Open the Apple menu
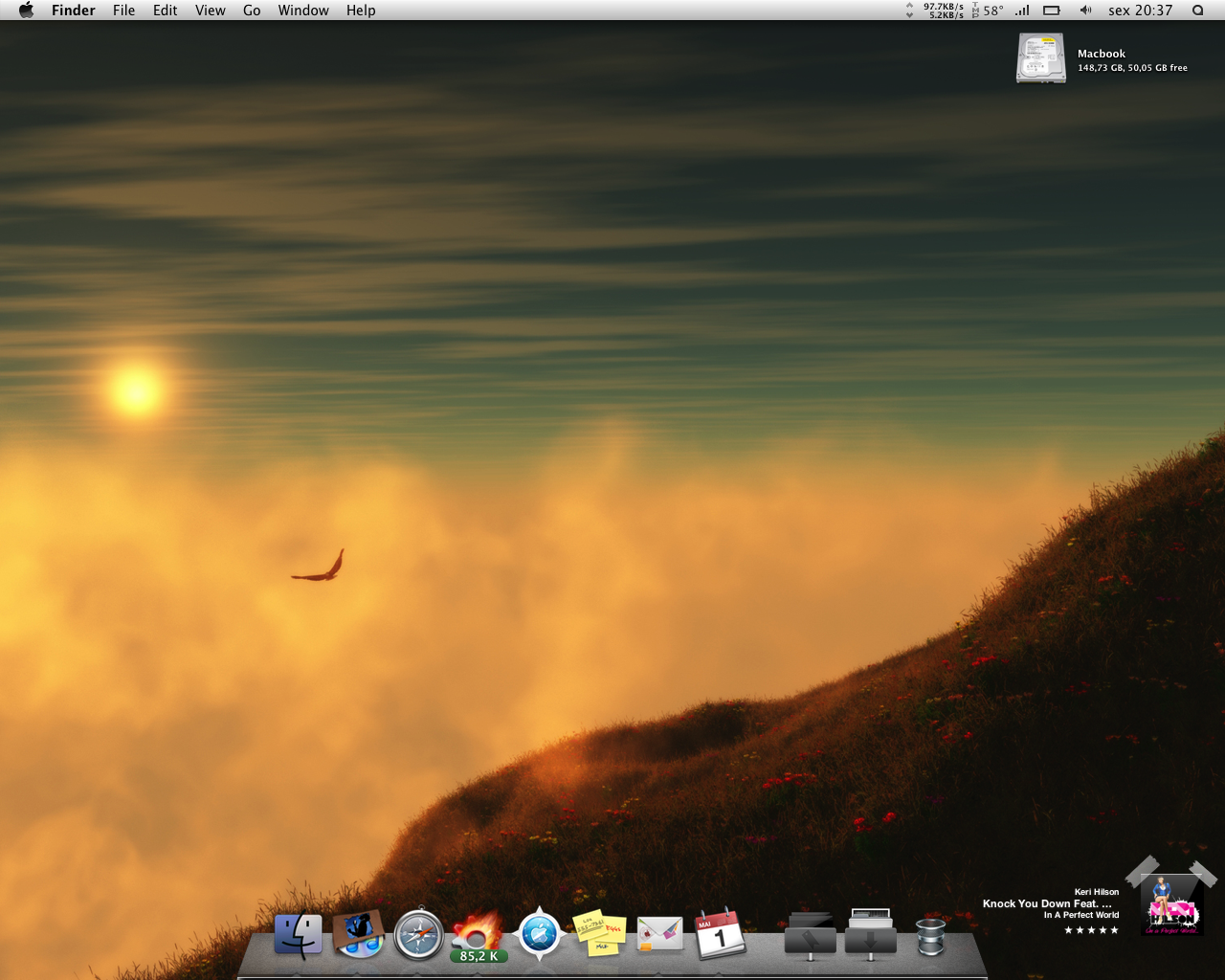This screenshot has height=980, width=1225. [27, 11]
